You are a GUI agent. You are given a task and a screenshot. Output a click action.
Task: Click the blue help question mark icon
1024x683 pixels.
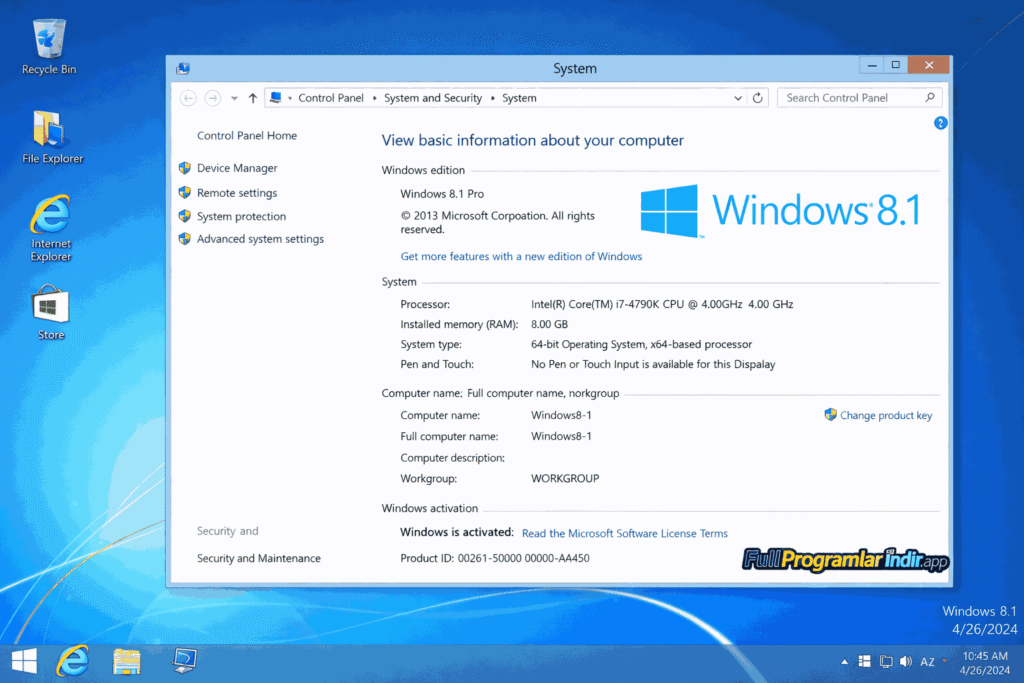point(940,122)
